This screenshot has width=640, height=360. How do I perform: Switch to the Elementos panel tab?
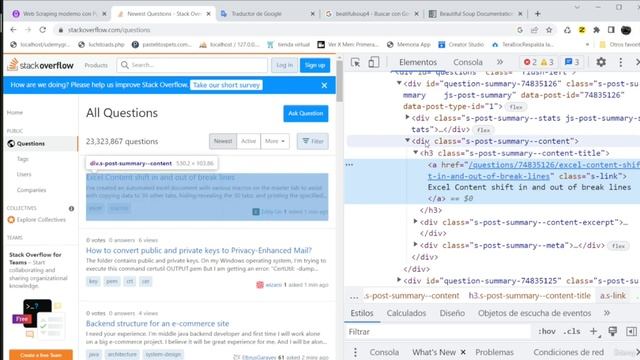coord(418,62)
